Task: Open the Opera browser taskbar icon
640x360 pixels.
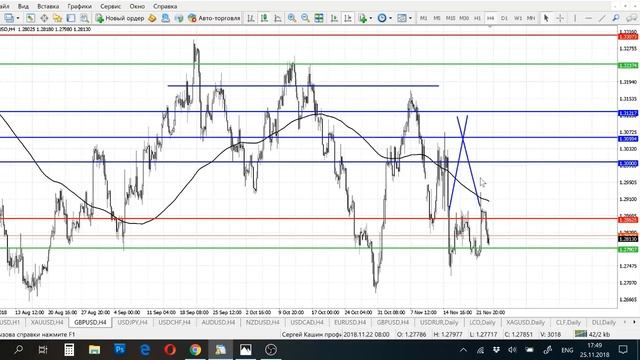Action: click(170, 350)
